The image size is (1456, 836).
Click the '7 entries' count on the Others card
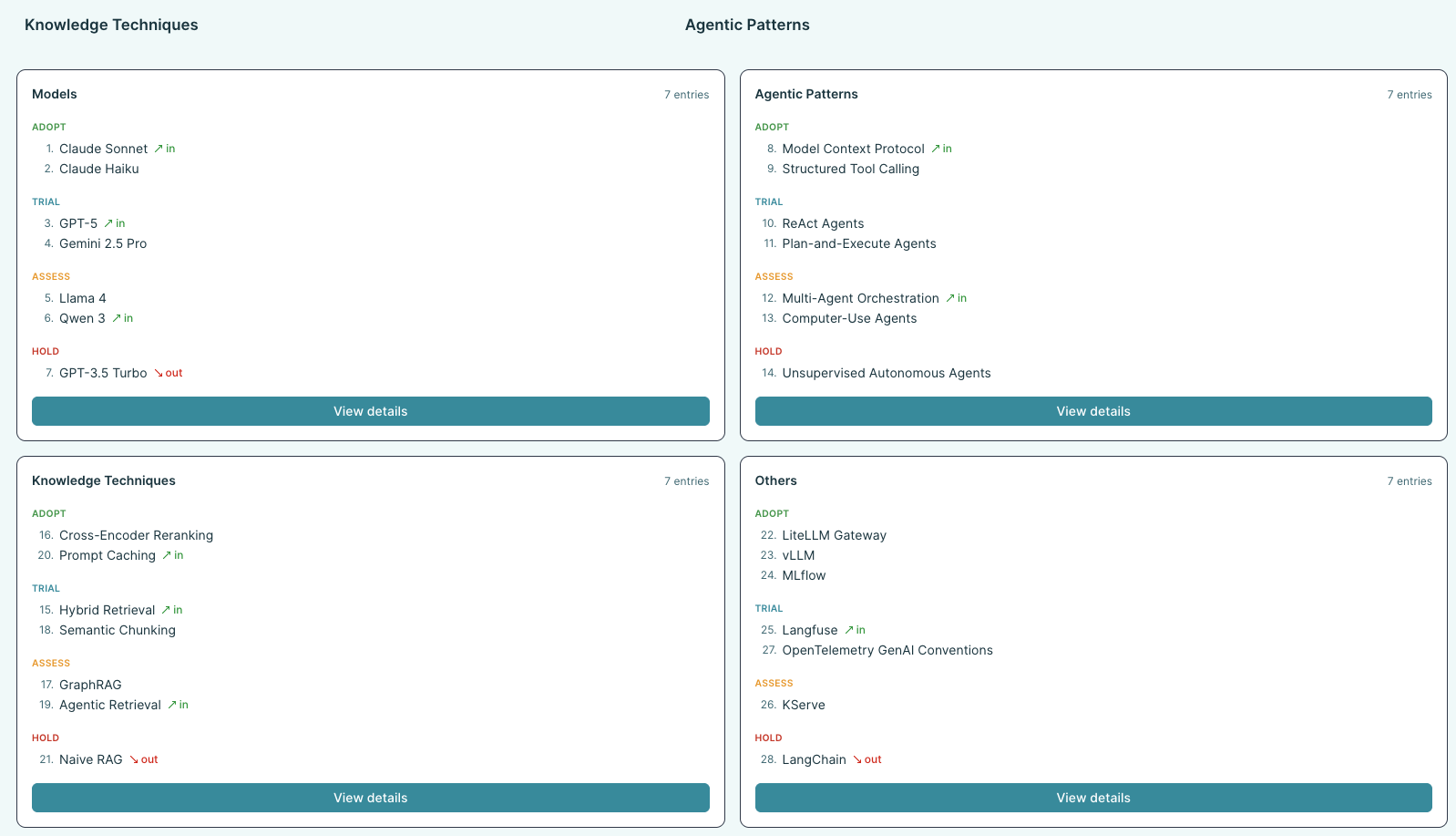tap(1410, 481)
